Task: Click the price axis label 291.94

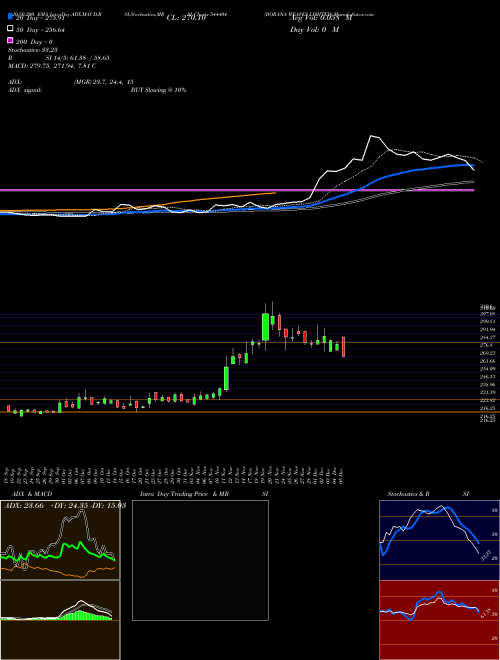Action: tap(487, 329)
